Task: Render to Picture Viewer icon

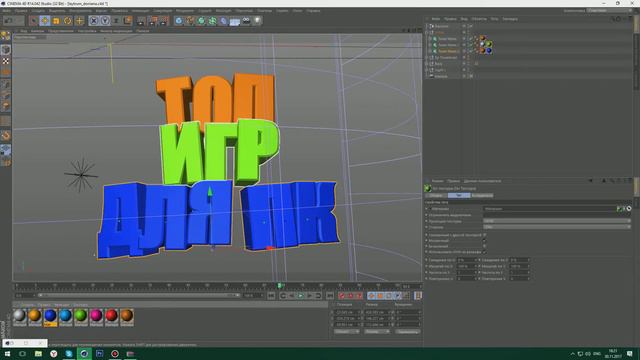Action: (x=153, y=20)
